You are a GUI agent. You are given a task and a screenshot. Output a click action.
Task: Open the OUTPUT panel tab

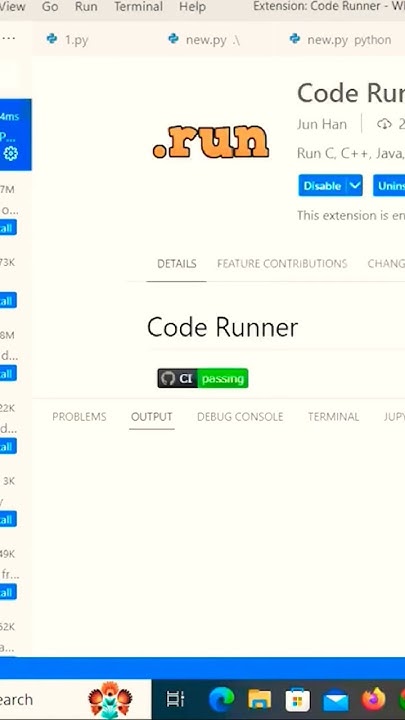pyautogui.click(x=152, y=416)
